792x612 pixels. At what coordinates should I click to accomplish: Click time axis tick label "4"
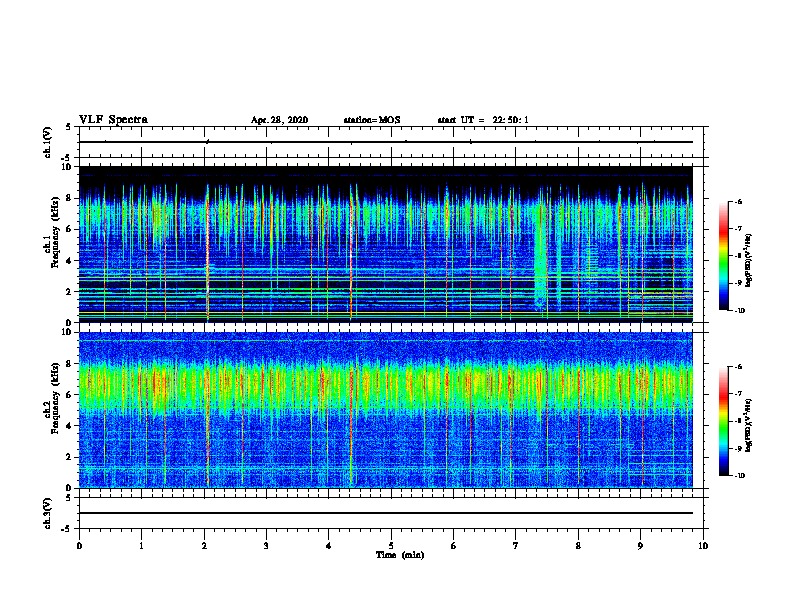point(329,546)
